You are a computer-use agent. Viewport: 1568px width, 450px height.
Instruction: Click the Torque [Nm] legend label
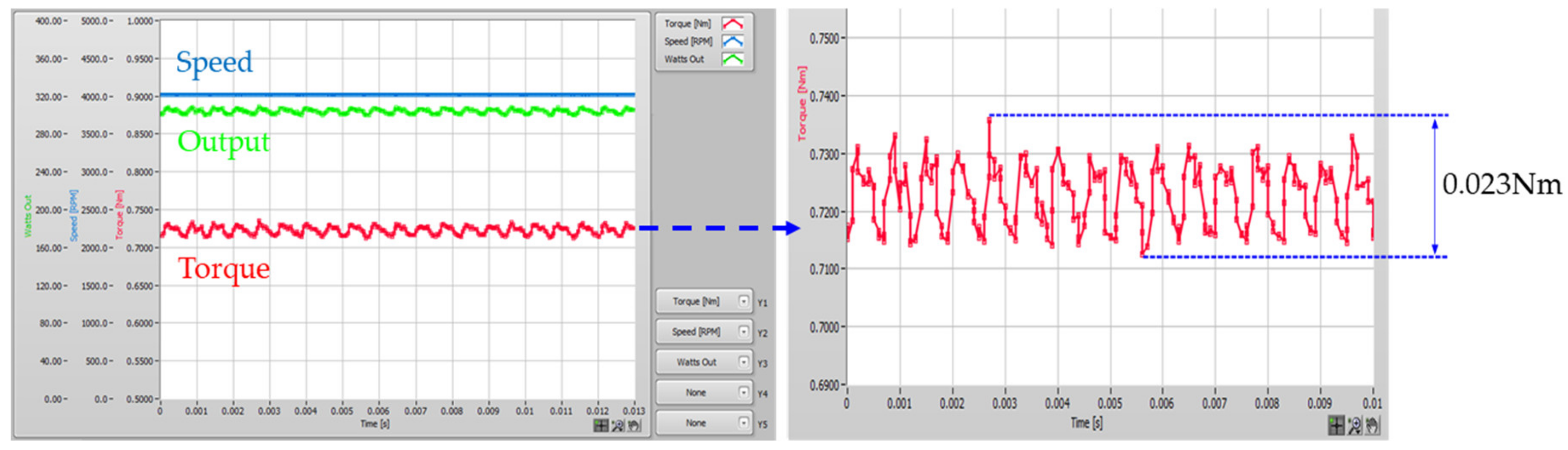click(687, 24)
